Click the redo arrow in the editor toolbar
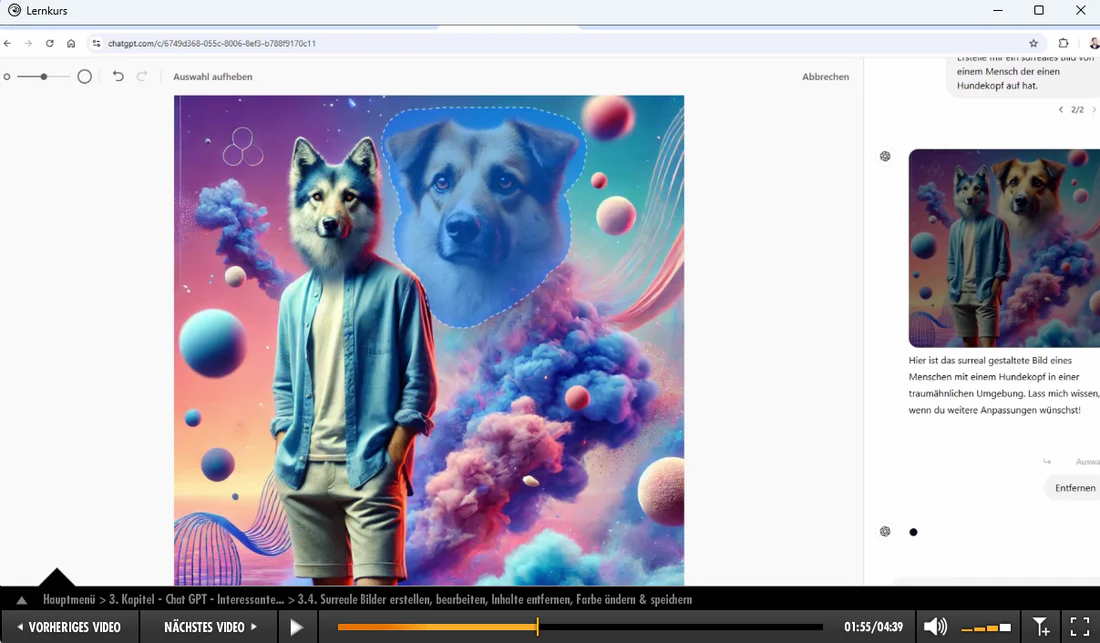The height and width of the screenshot is (643, 1100). click(142, 76)
